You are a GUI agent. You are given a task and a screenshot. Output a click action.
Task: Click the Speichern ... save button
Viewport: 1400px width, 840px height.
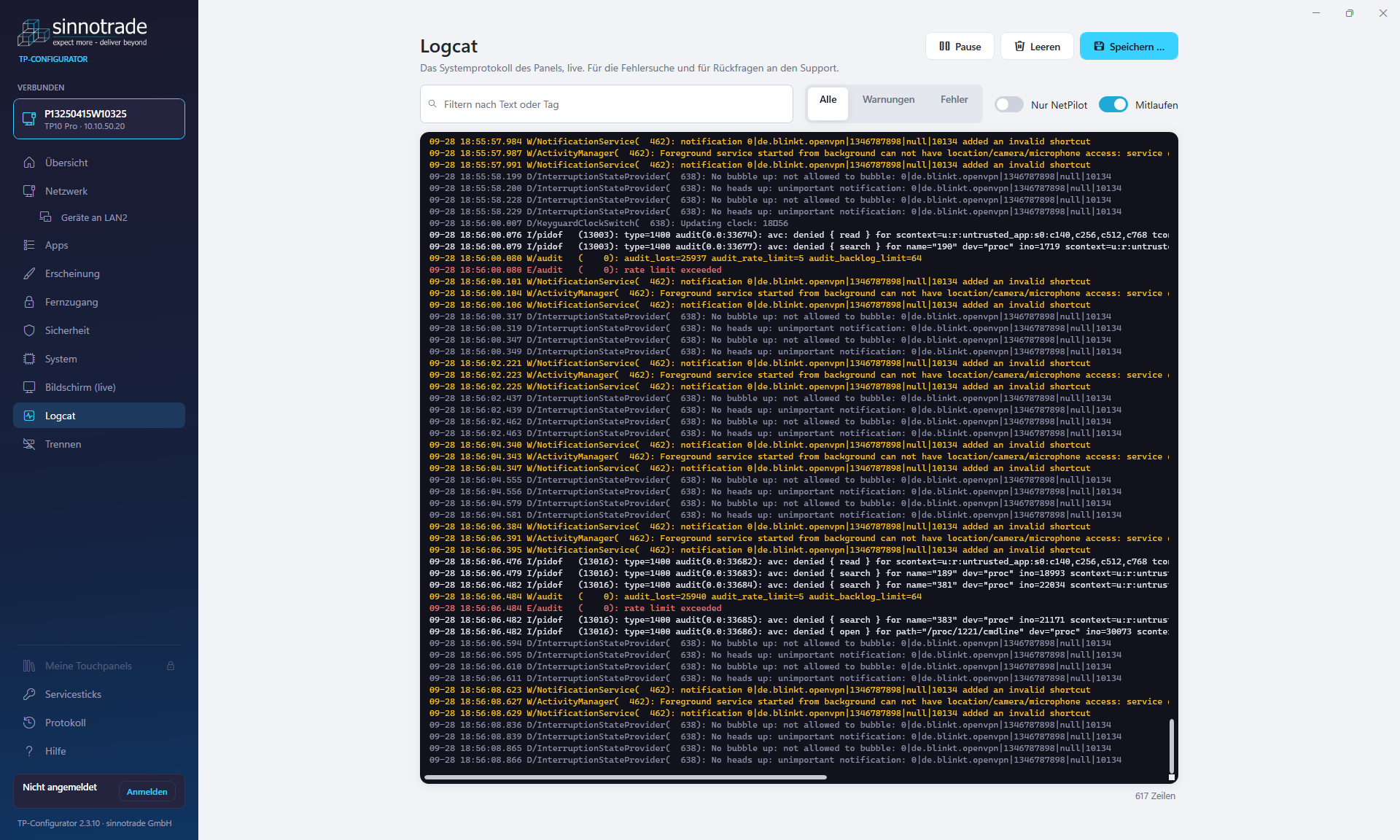tap(1129, 46)
